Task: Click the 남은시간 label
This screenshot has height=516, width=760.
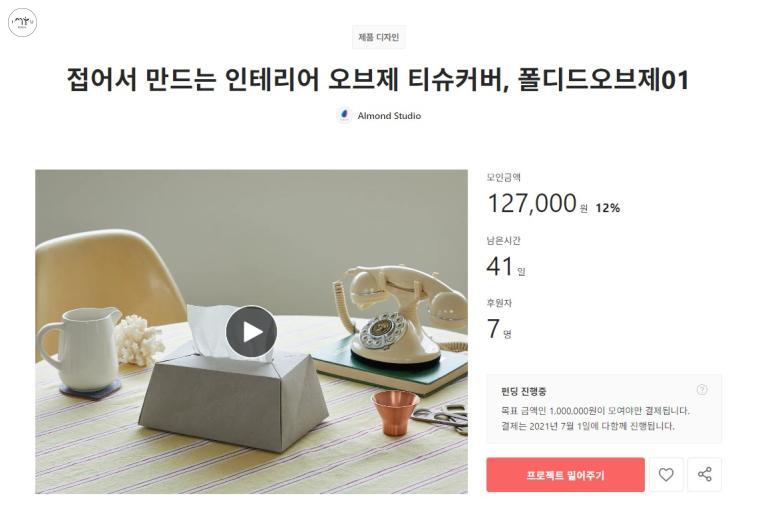Action: (x=504, y=240)
